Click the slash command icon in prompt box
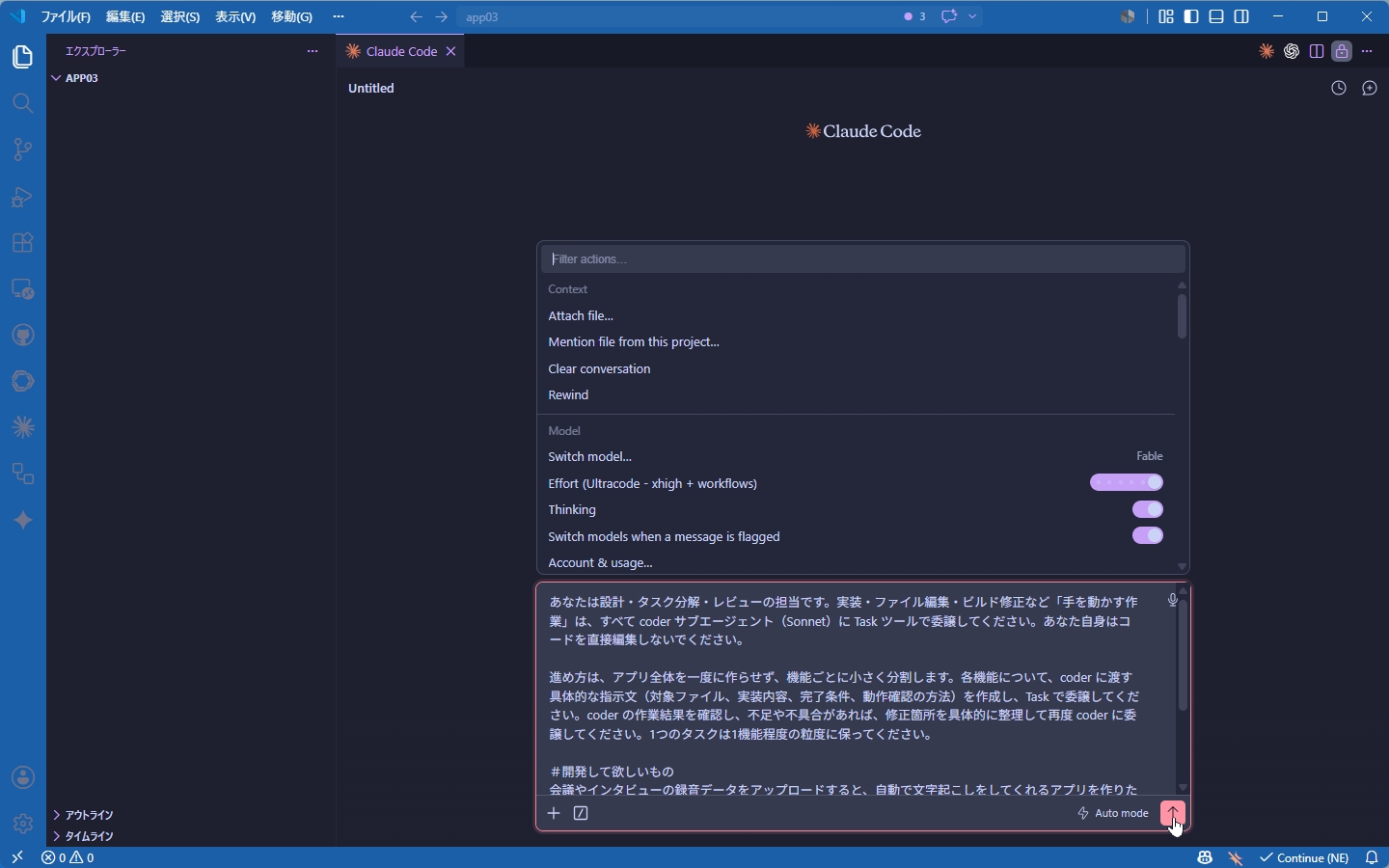The height and width of the screenshot is (868, 1389). (581, 813)
